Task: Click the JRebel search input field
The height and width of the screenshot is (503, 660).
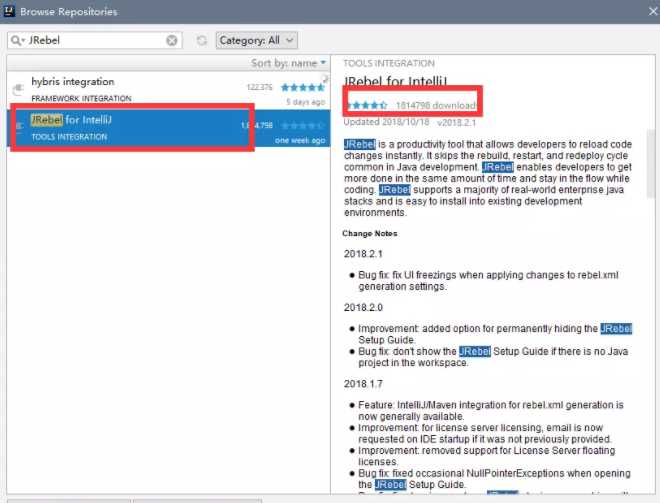Action: [95, 40]
